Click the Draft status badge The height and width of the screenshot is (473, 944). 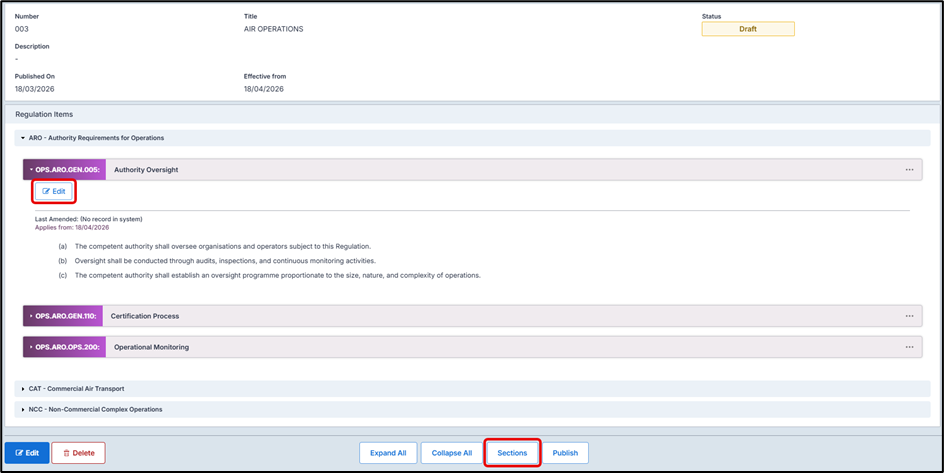tap(747, 29)
